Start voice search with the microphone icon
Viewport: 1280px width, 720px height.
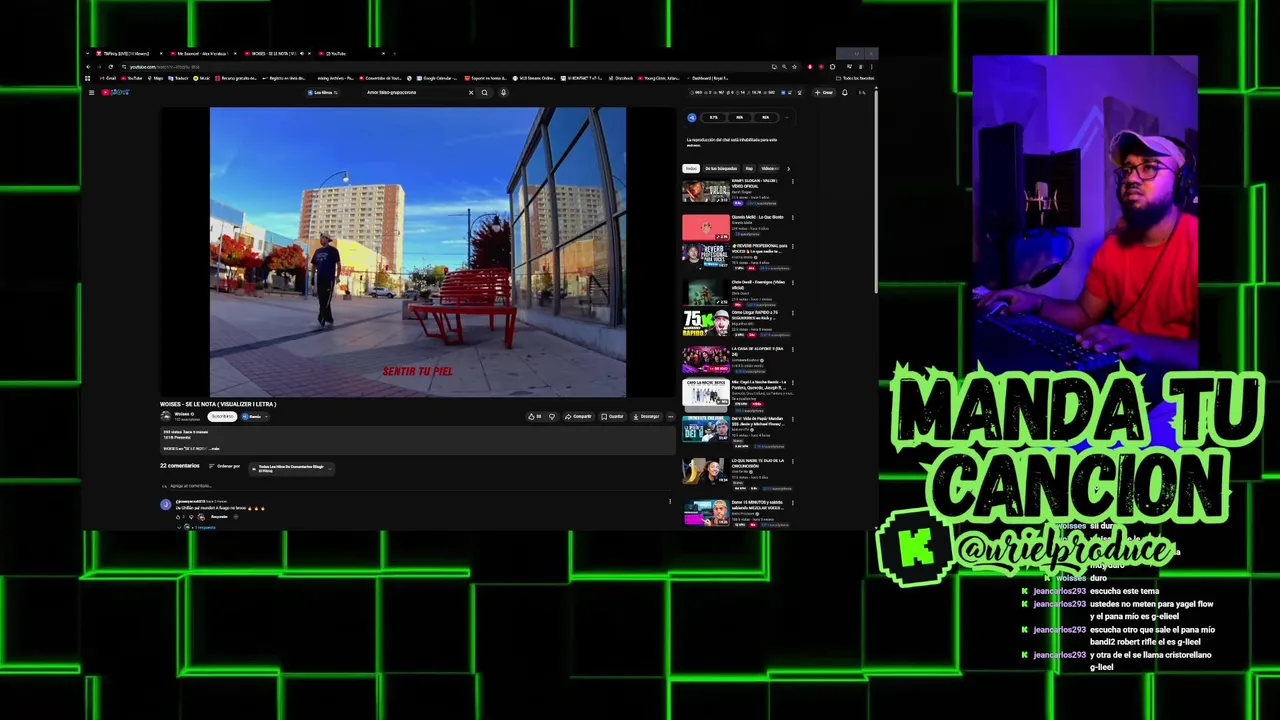point(503,93)
